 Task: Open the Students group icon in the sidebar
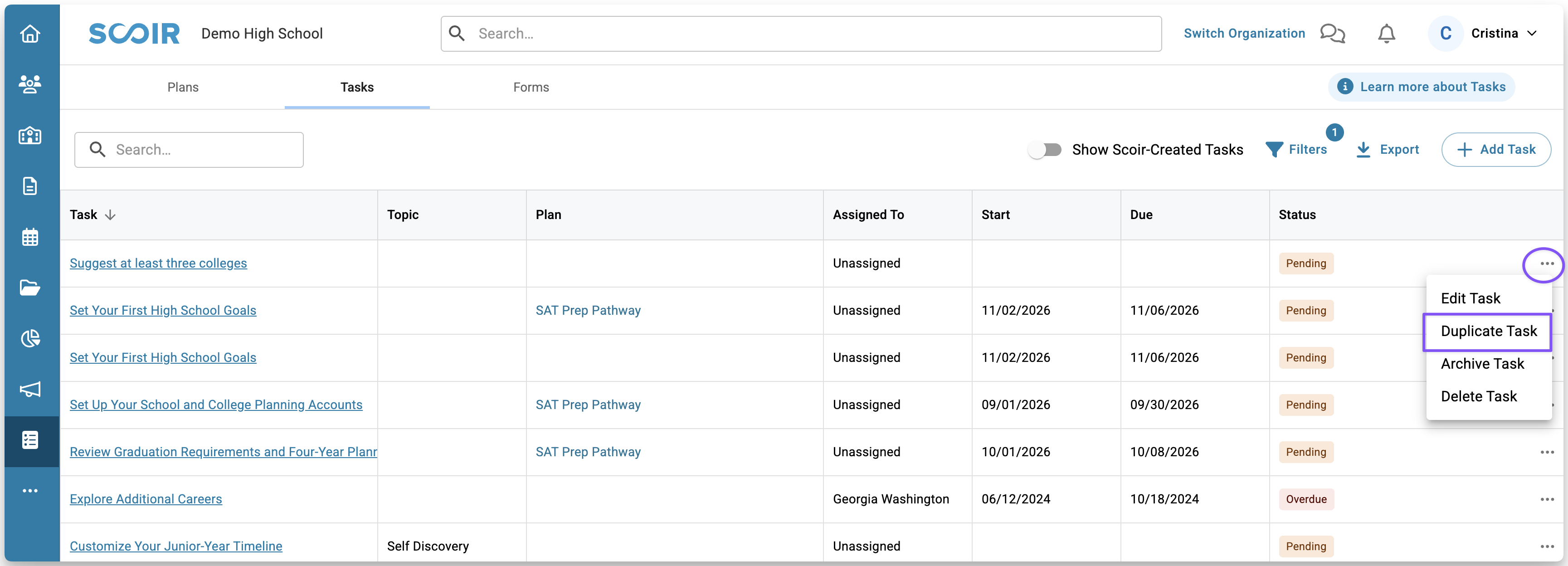click(x=30, y=84)
